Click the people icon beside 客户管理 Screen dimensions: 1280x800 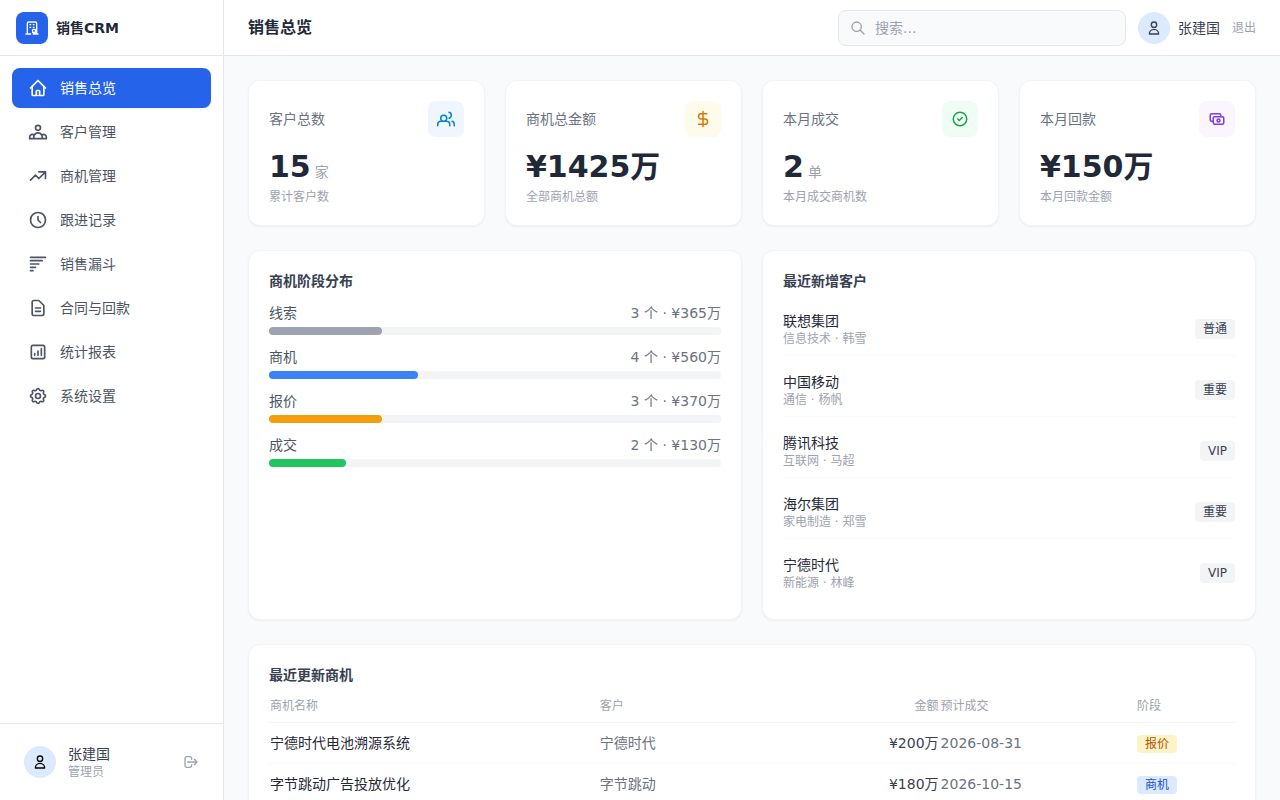tap(38, 132)
